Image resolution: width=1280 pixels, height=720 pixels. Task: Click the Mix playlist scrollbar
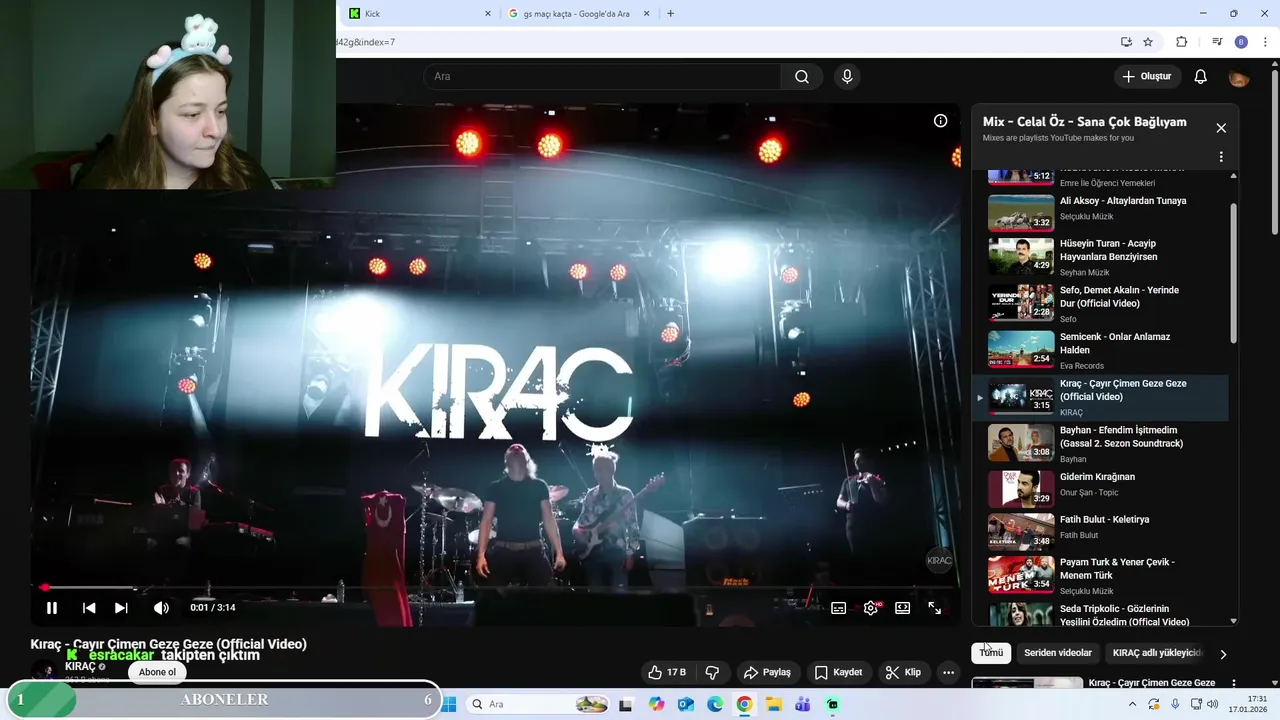[x=1233, y=274]
